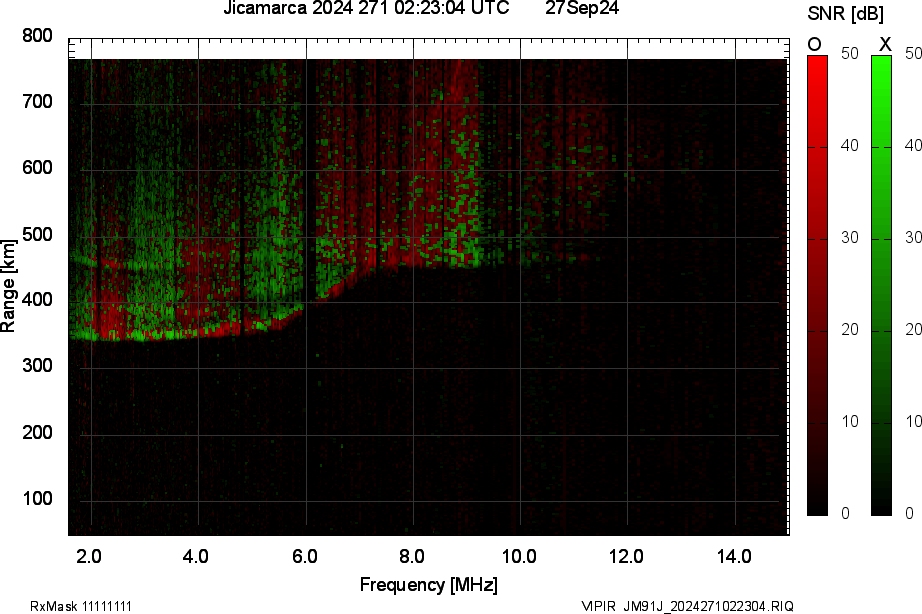Click the 300 range tick label
This screenshot has height=614, width=922.
pyautogui.click(x=37, y=366)
